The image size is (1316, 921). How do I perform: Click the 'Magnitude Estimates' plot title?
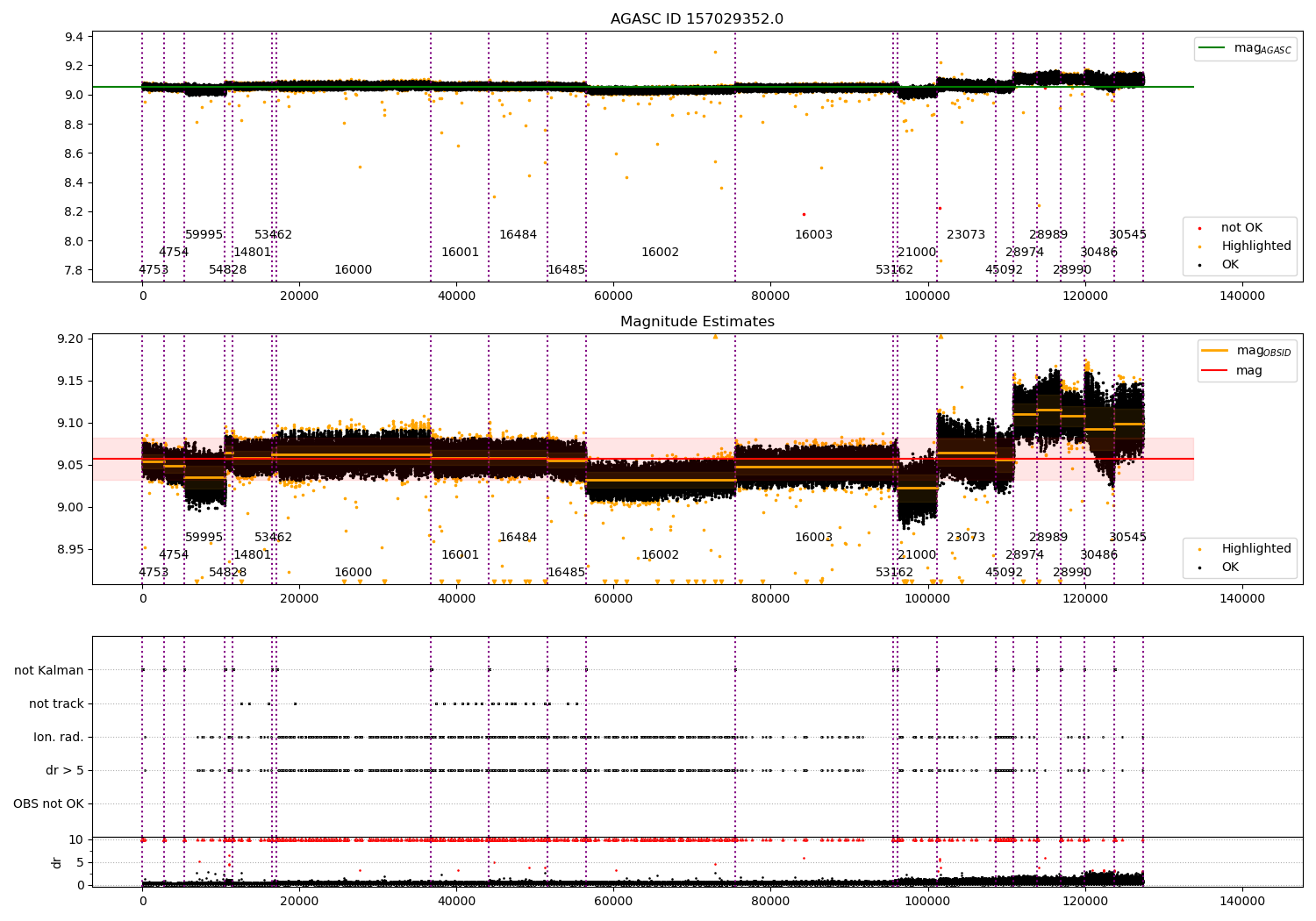(697, 322)
